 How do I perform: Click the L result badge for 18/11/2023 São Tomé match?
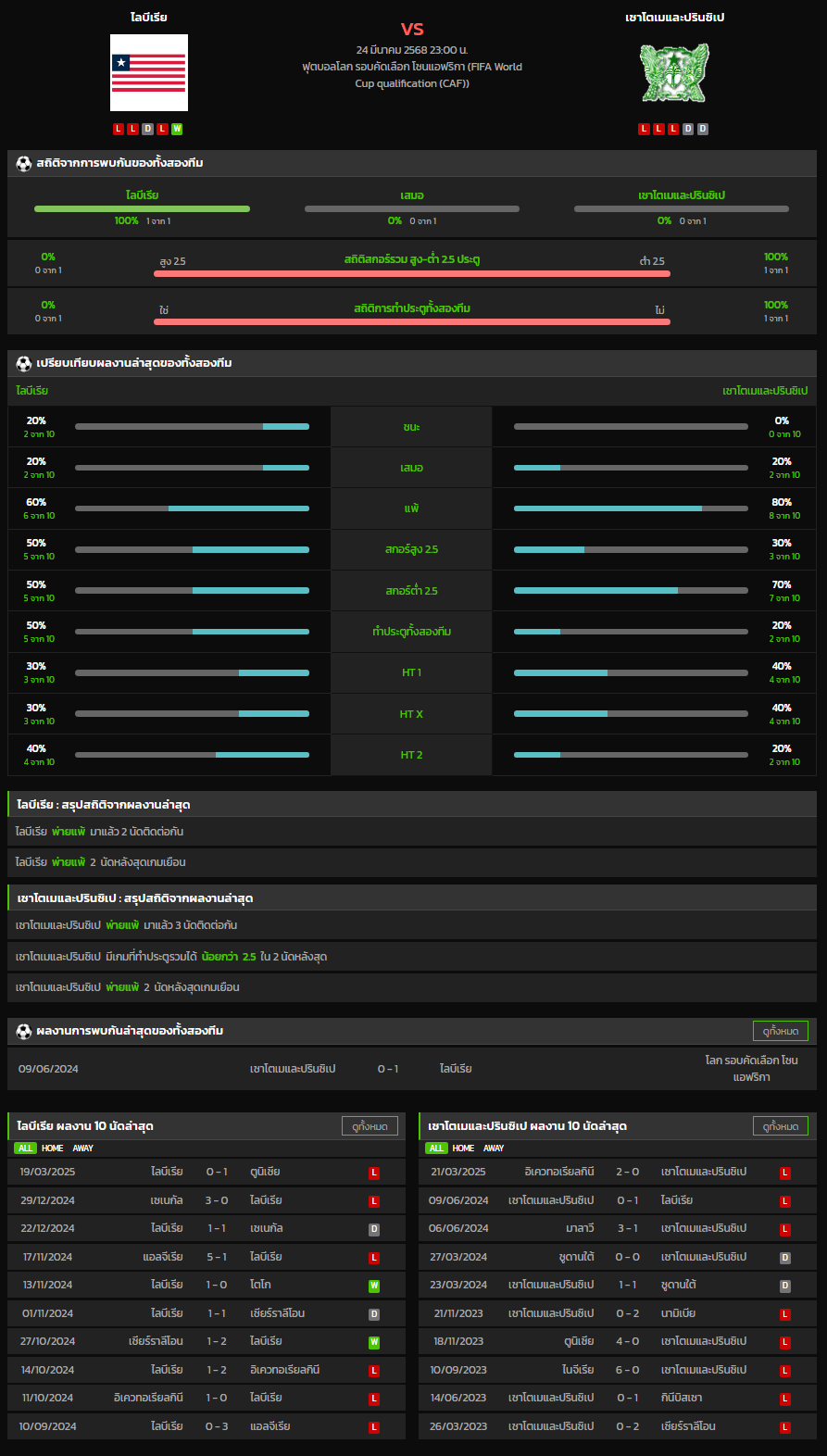point(785,1342)
